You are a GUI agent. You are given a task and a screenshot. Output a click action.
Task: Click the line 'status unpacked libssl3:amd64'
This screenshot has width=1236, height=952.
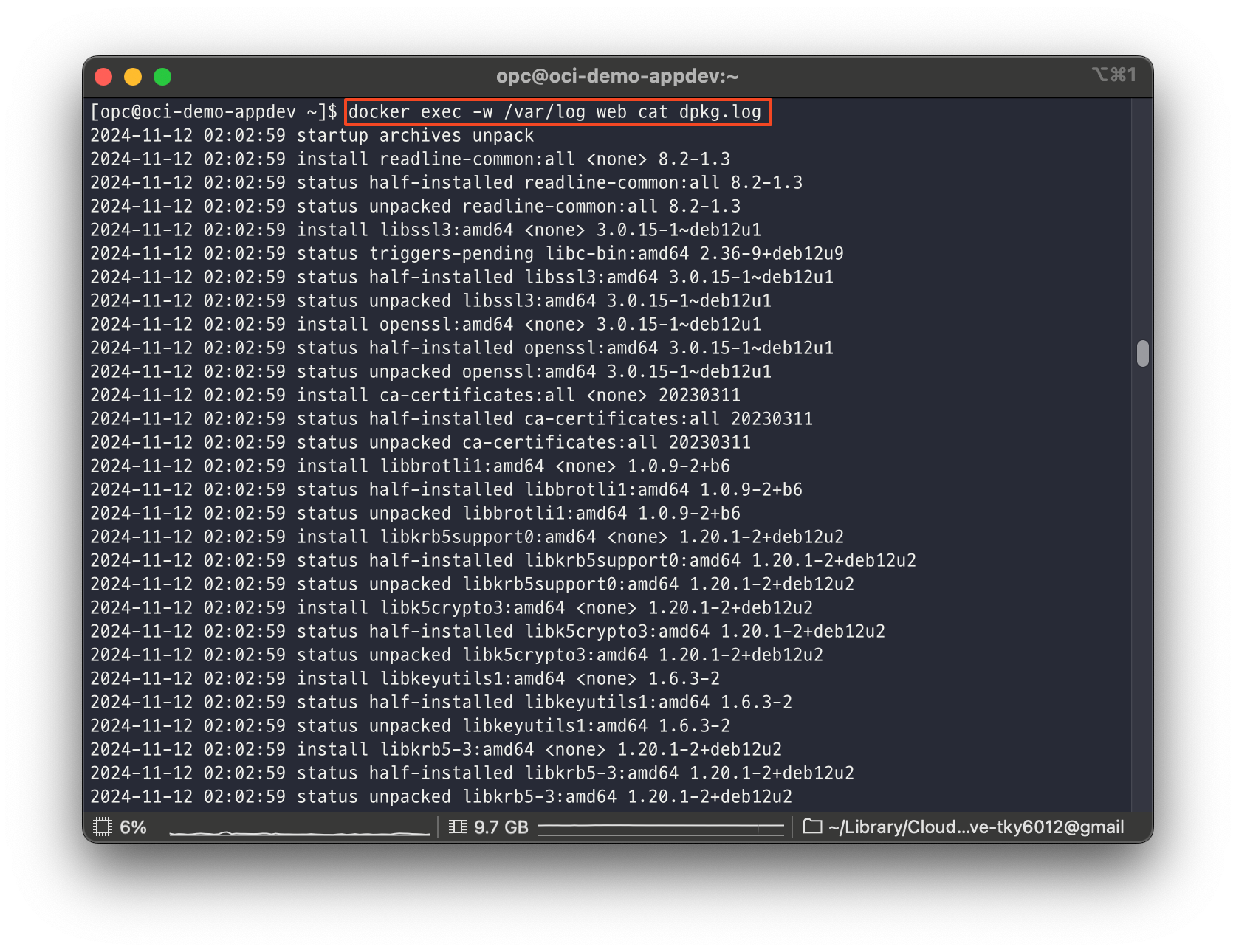(x=431, y=301)
